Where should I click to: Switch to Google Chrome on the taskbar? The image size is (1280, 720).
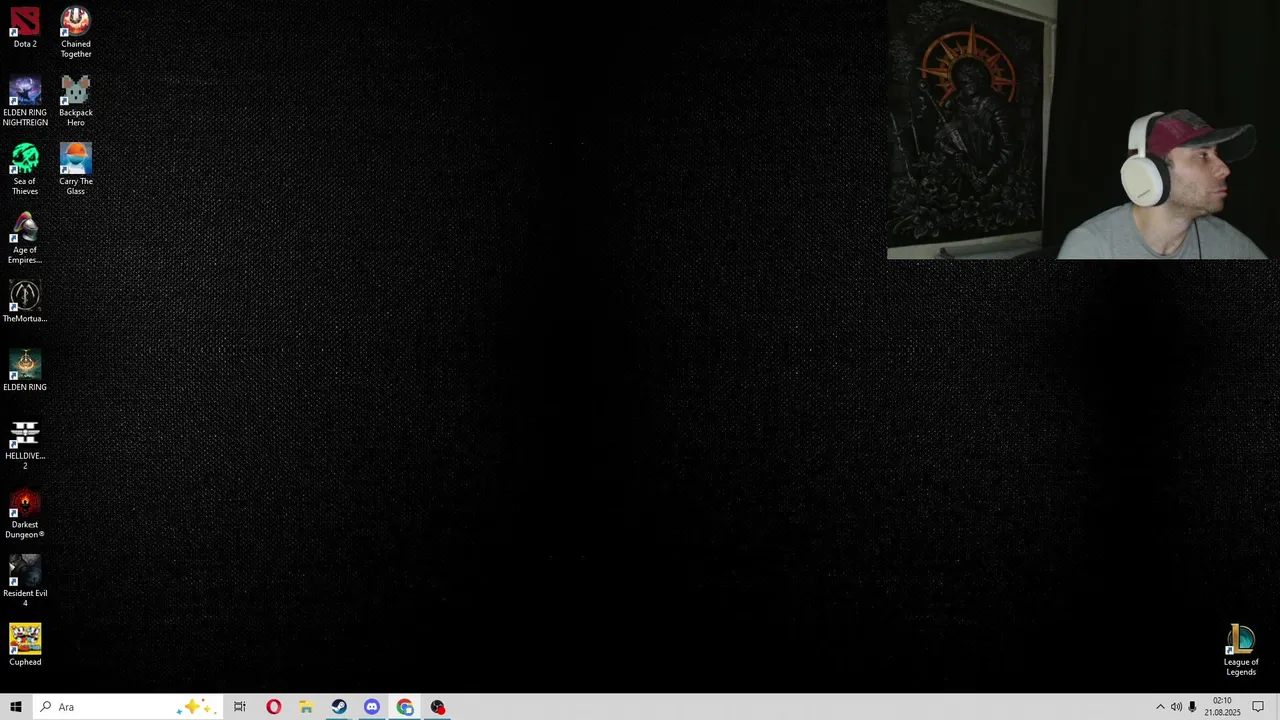[405, 707]
